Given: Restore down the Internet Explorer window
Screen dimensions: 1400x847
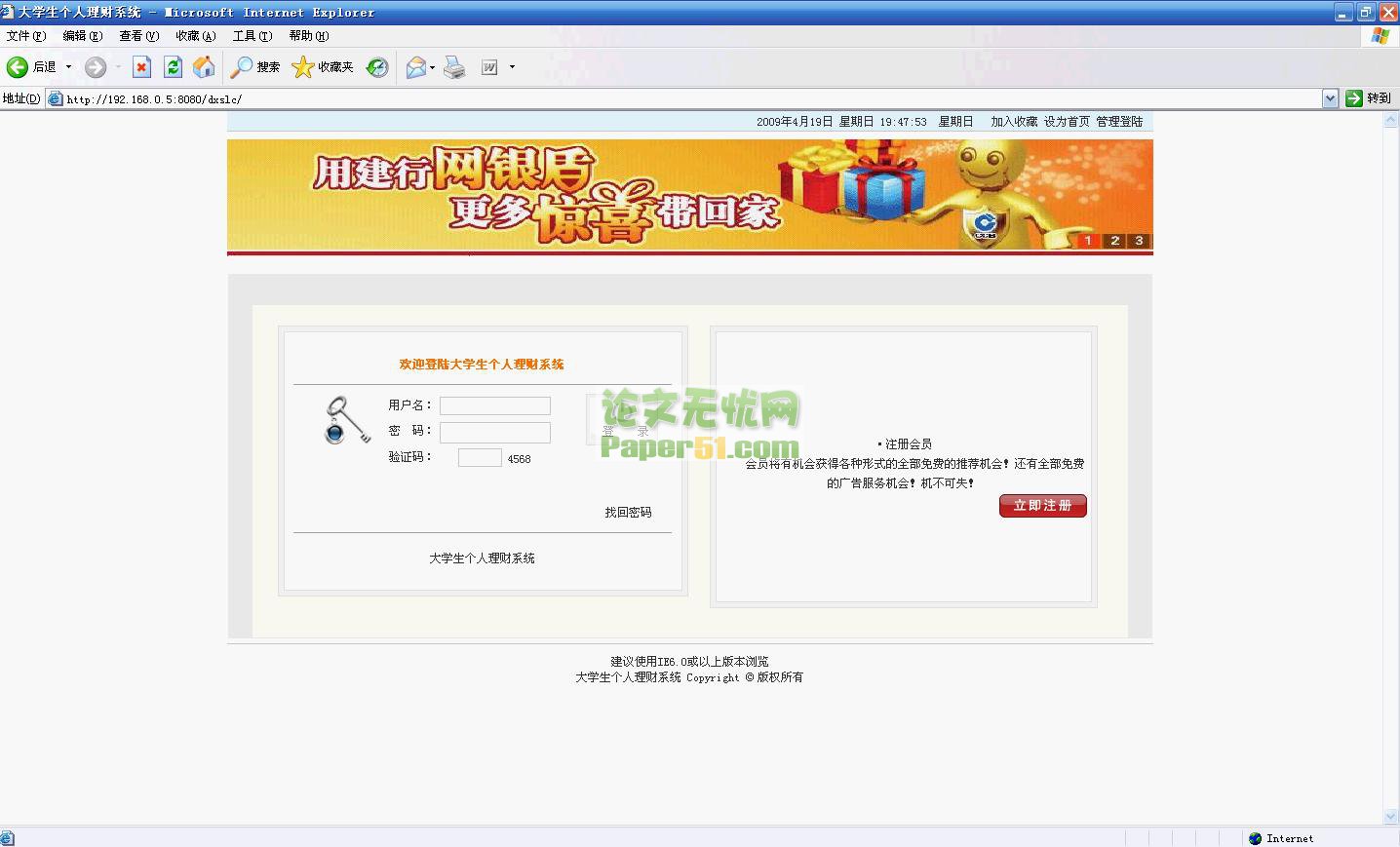Looking at the screenshot, I should (x=1366, y=13).
